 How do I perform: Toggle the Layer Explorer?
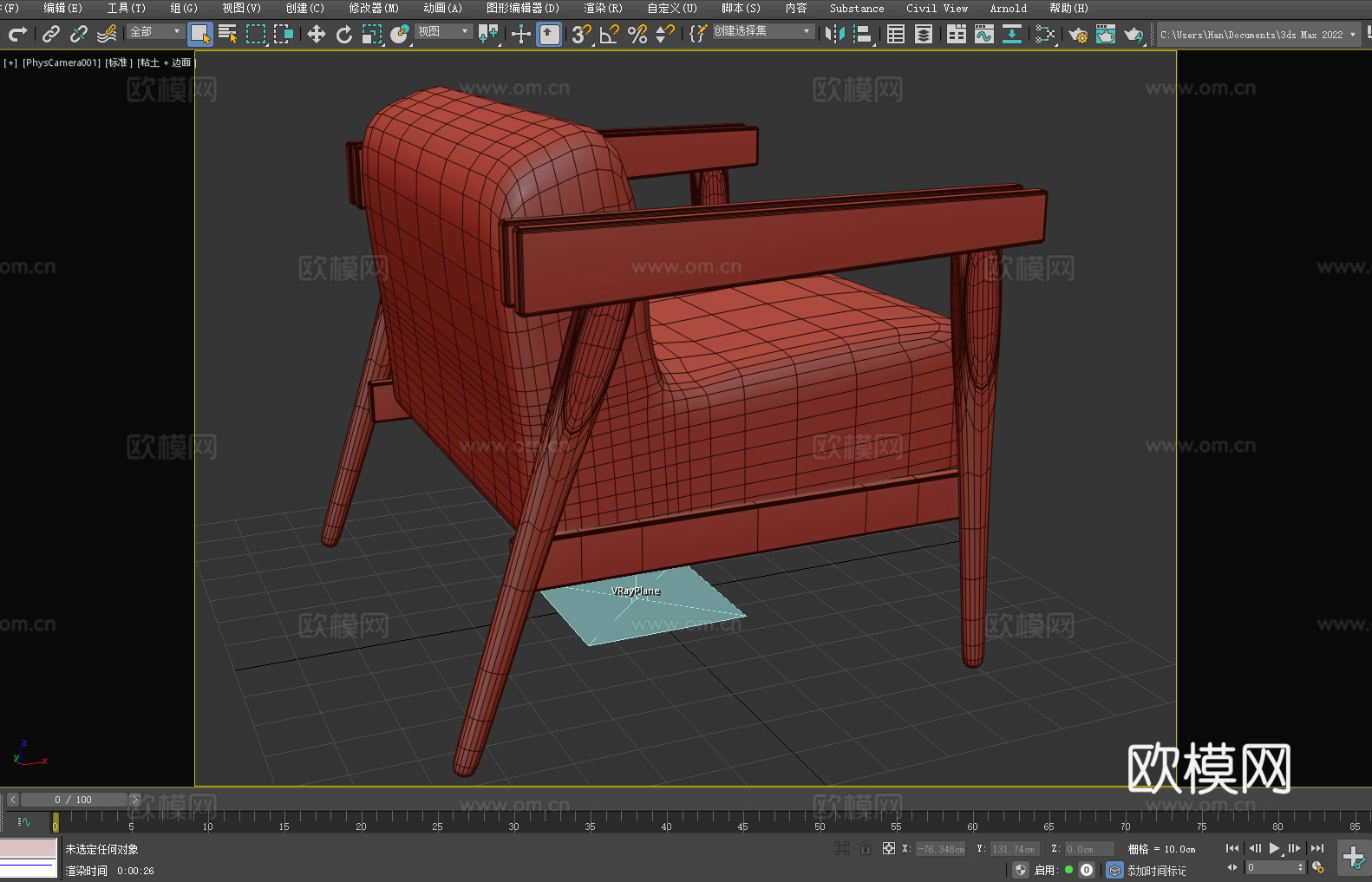pos(924,34)
